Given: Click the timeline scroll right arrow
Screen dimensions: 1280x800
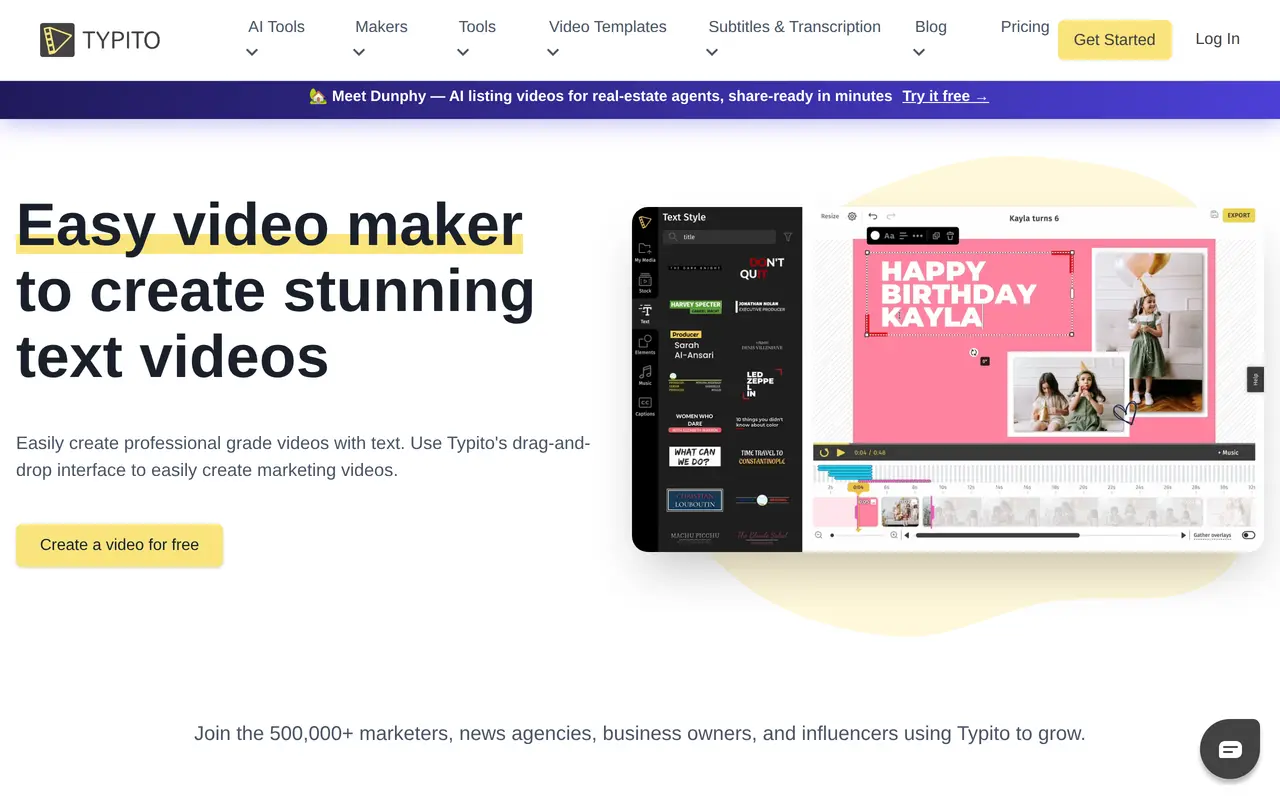Looking at the screenshot, I should (x=1184, y=535).
